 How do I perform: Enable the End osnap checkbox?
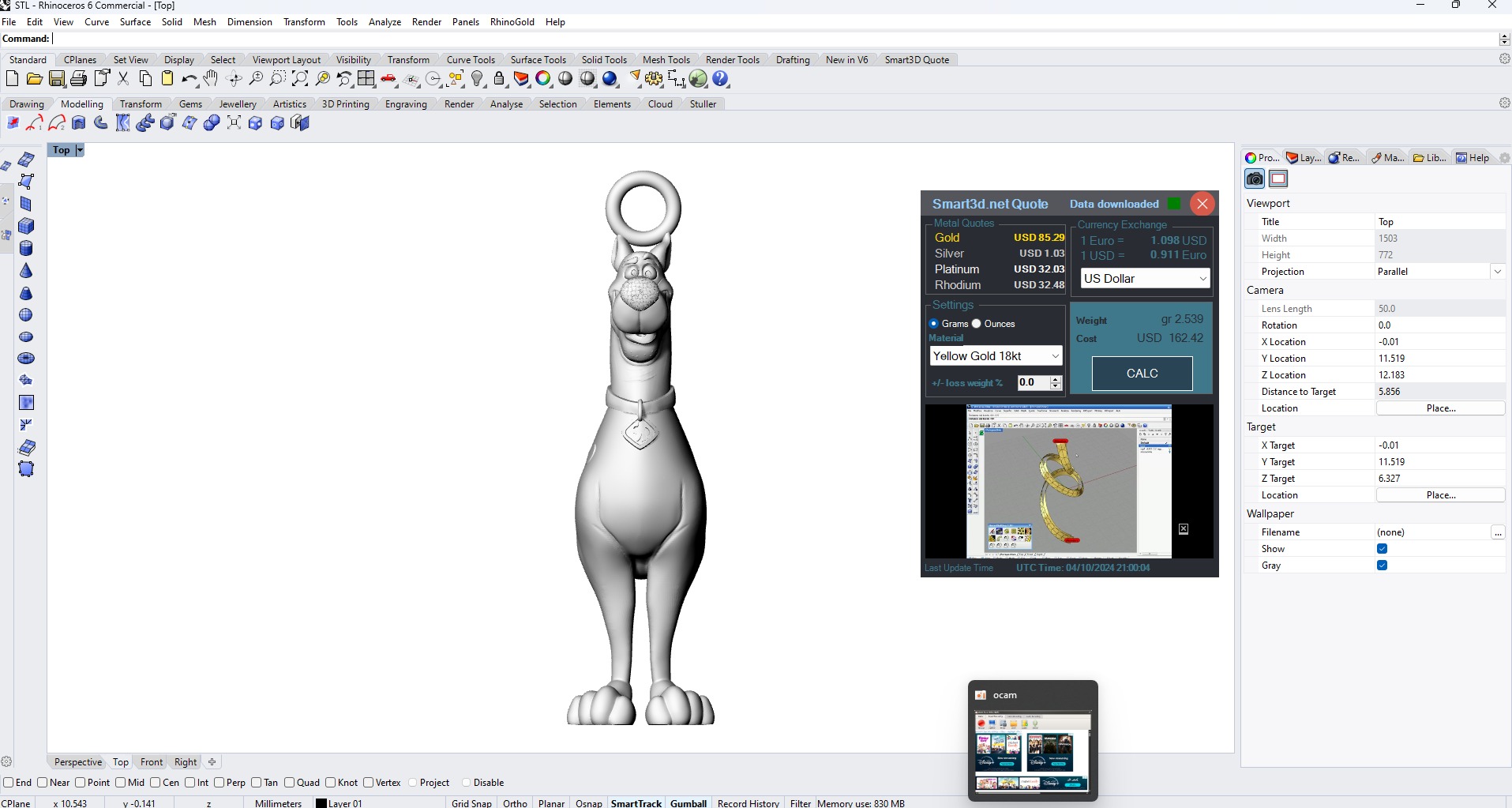9,783
